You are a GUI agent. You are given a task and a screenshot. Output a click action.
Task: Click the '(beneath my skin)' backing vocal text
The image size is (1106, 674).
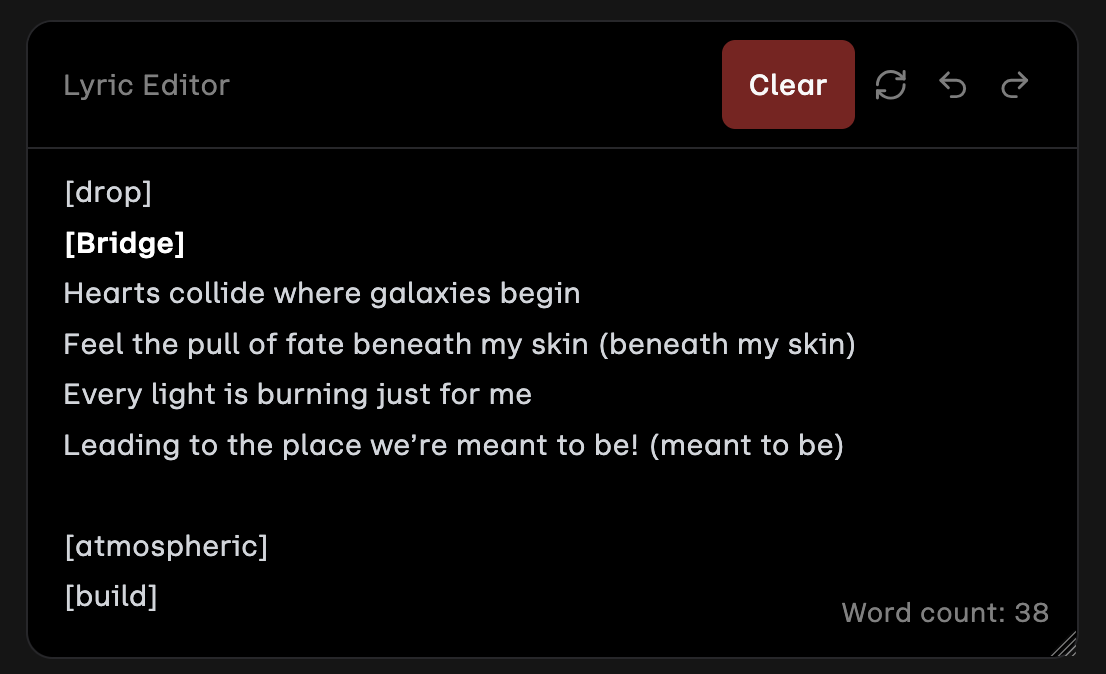tap(731, 345)
